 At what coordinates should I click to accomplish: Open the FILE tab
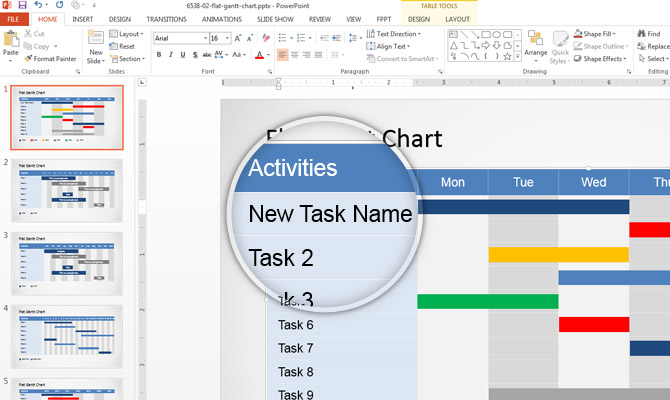[x=13, y=19]
